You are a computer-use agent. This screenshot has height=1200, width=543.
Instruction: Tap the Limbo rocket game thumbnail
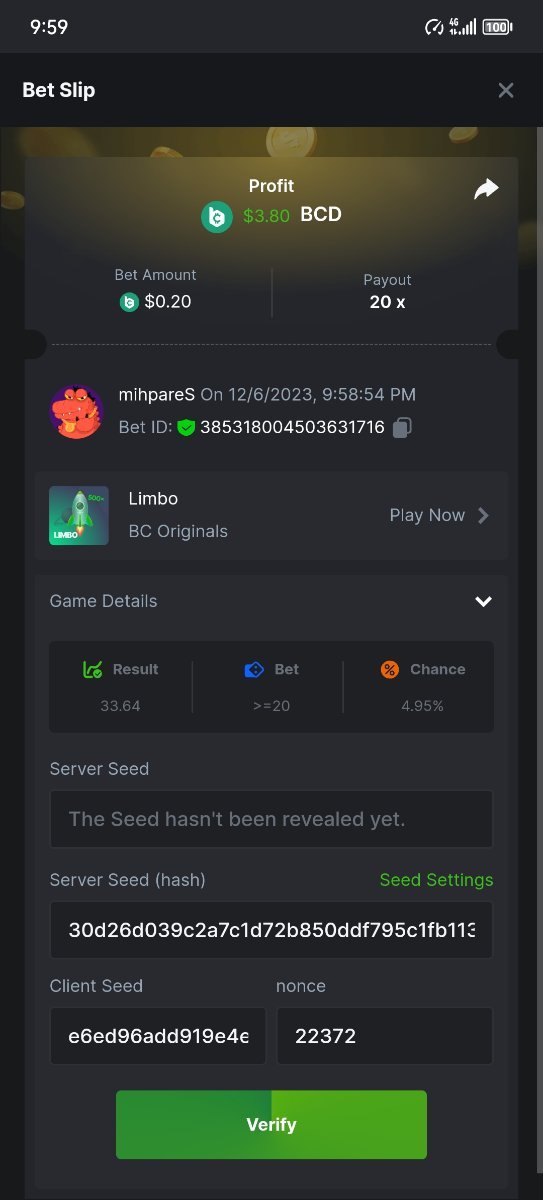coord(79,516)
